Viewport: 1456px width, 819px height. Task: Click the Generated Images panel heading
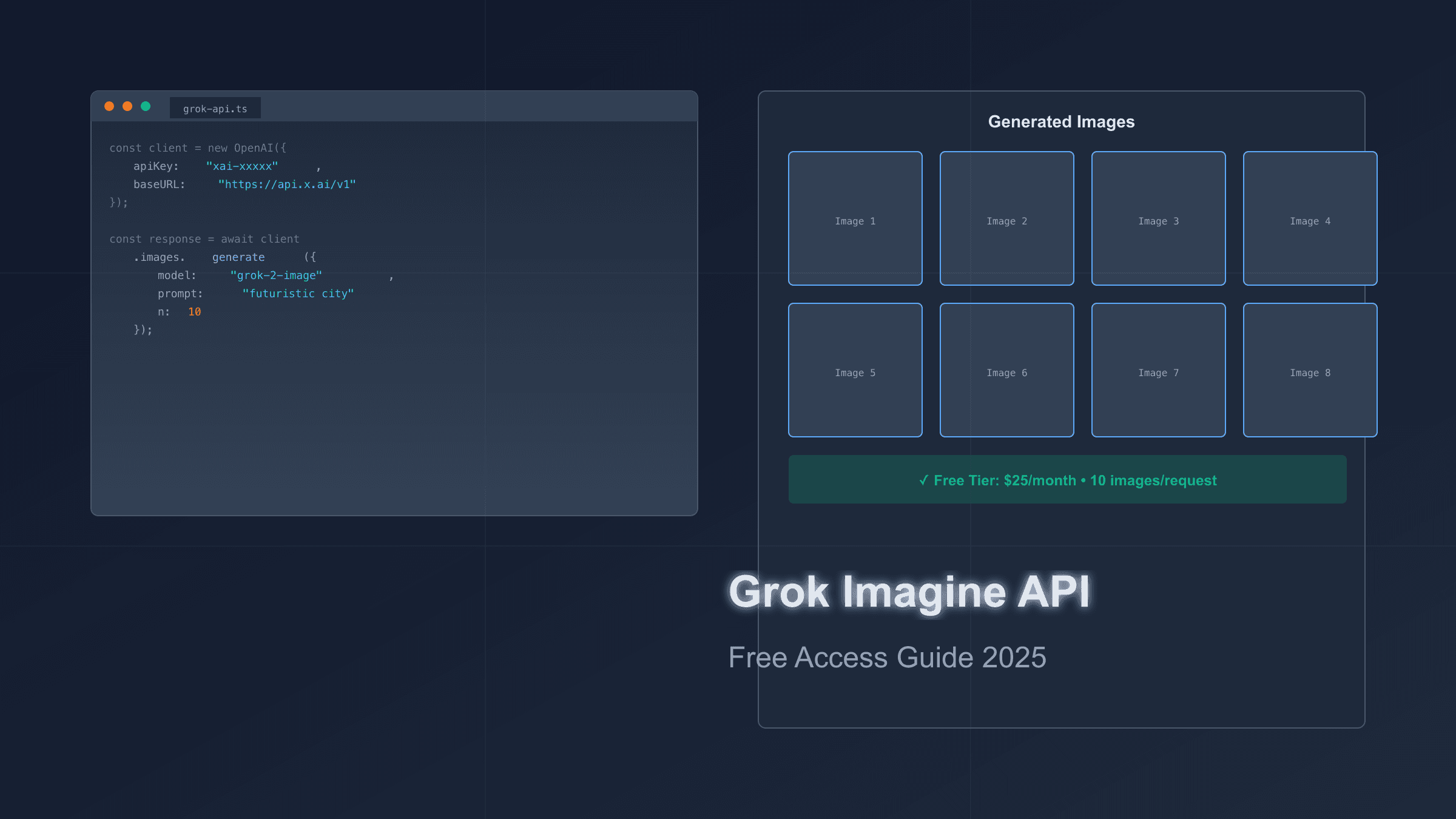[1061, 121]
